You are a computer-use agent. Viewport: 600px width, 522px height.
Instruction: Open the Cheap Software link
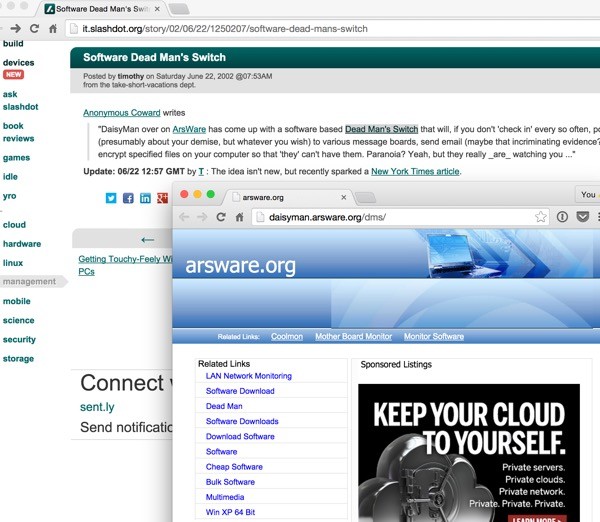(x=234, y=467)
